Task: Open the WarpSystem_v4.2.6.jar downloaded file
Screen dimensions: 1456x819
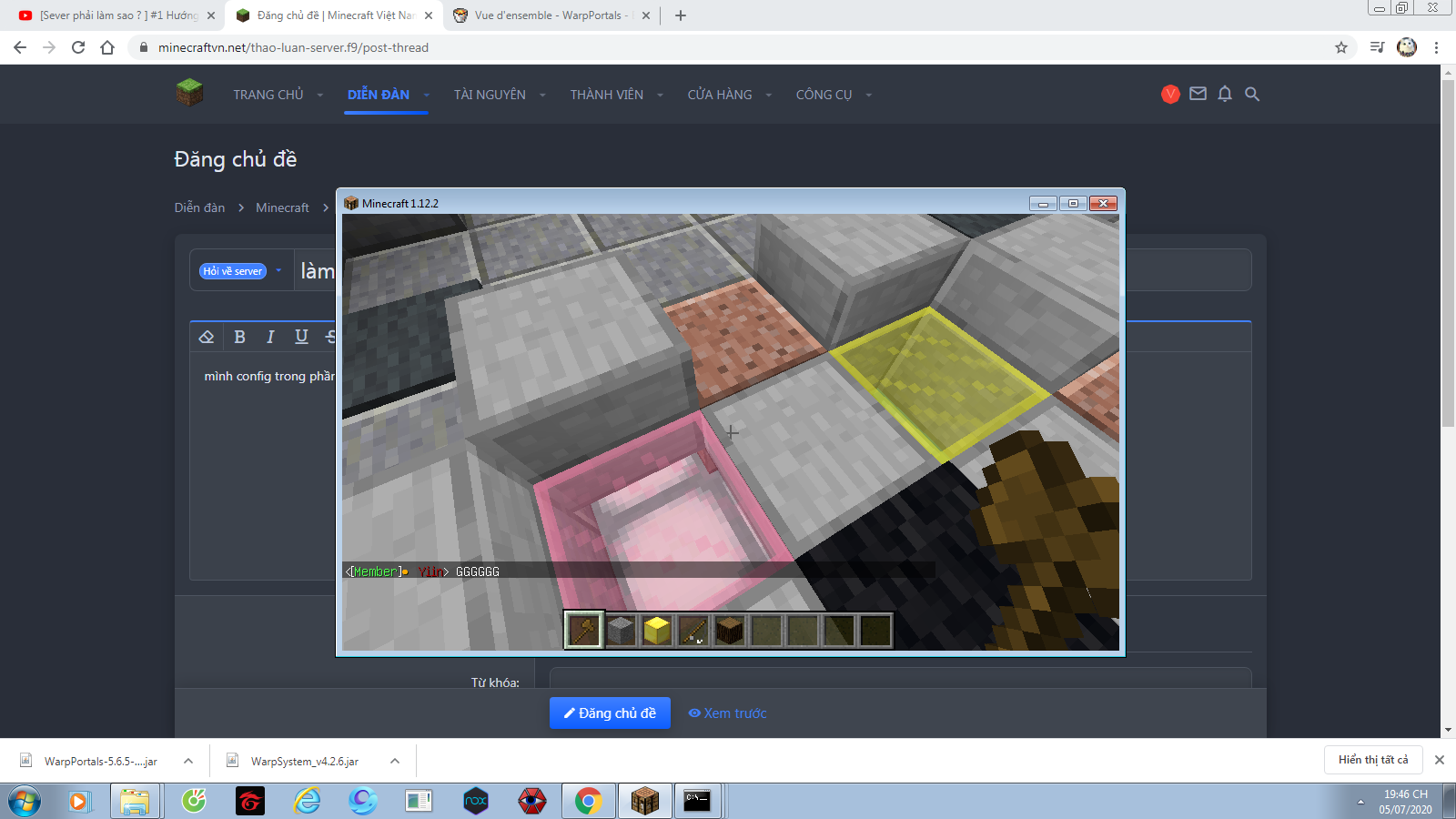Action: point(304,761)
